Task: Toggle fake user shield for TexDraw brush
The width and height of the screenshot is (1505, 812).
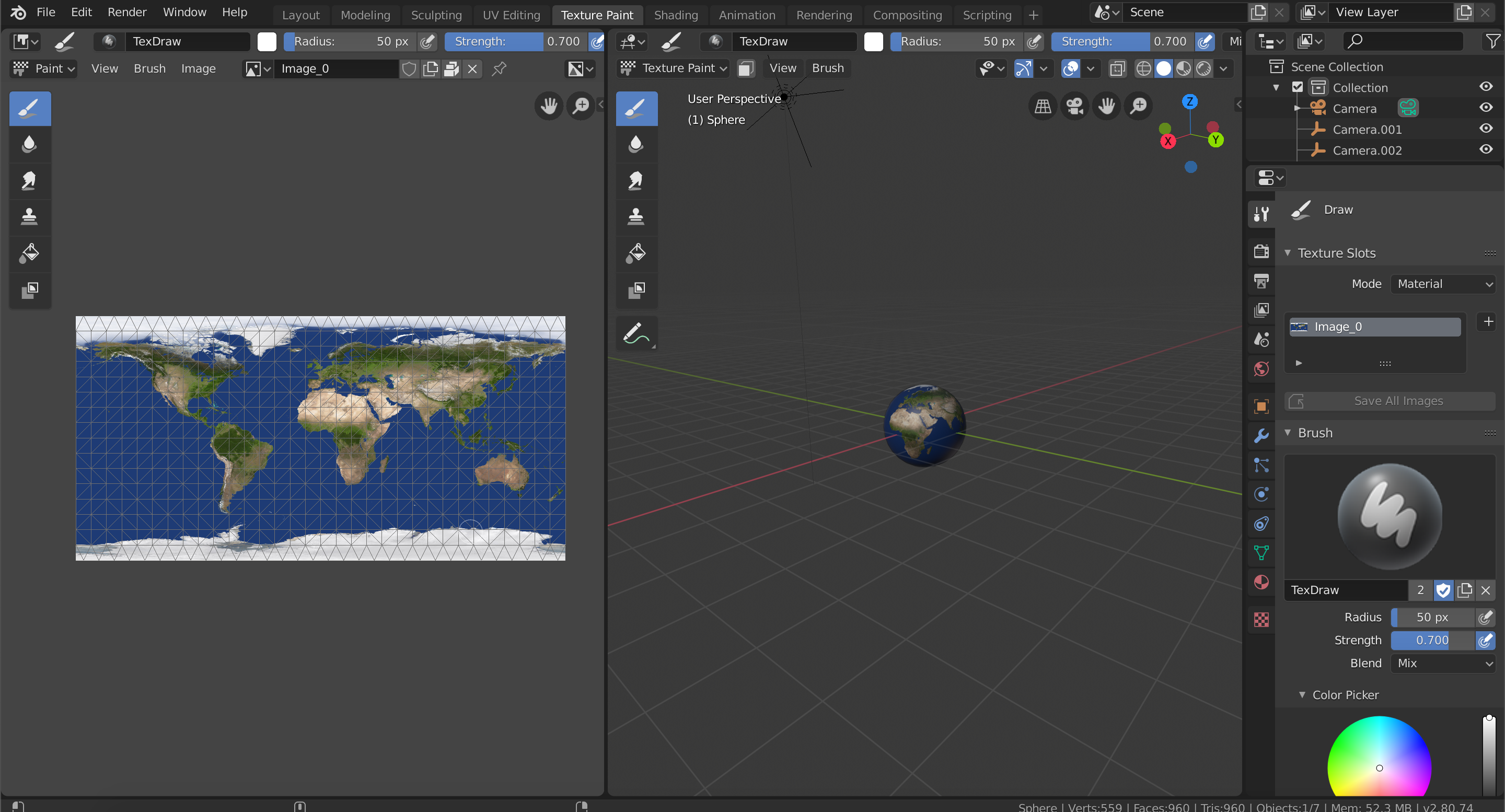Action: (x=1443, y=590)
